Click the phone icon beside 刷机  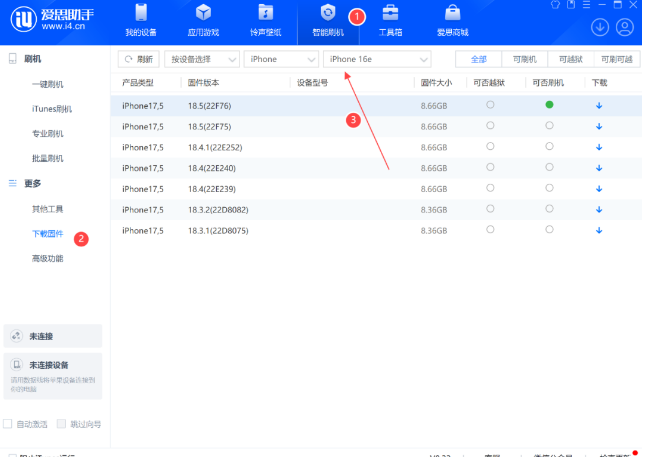pyautogui.click(x=13, y=59)
